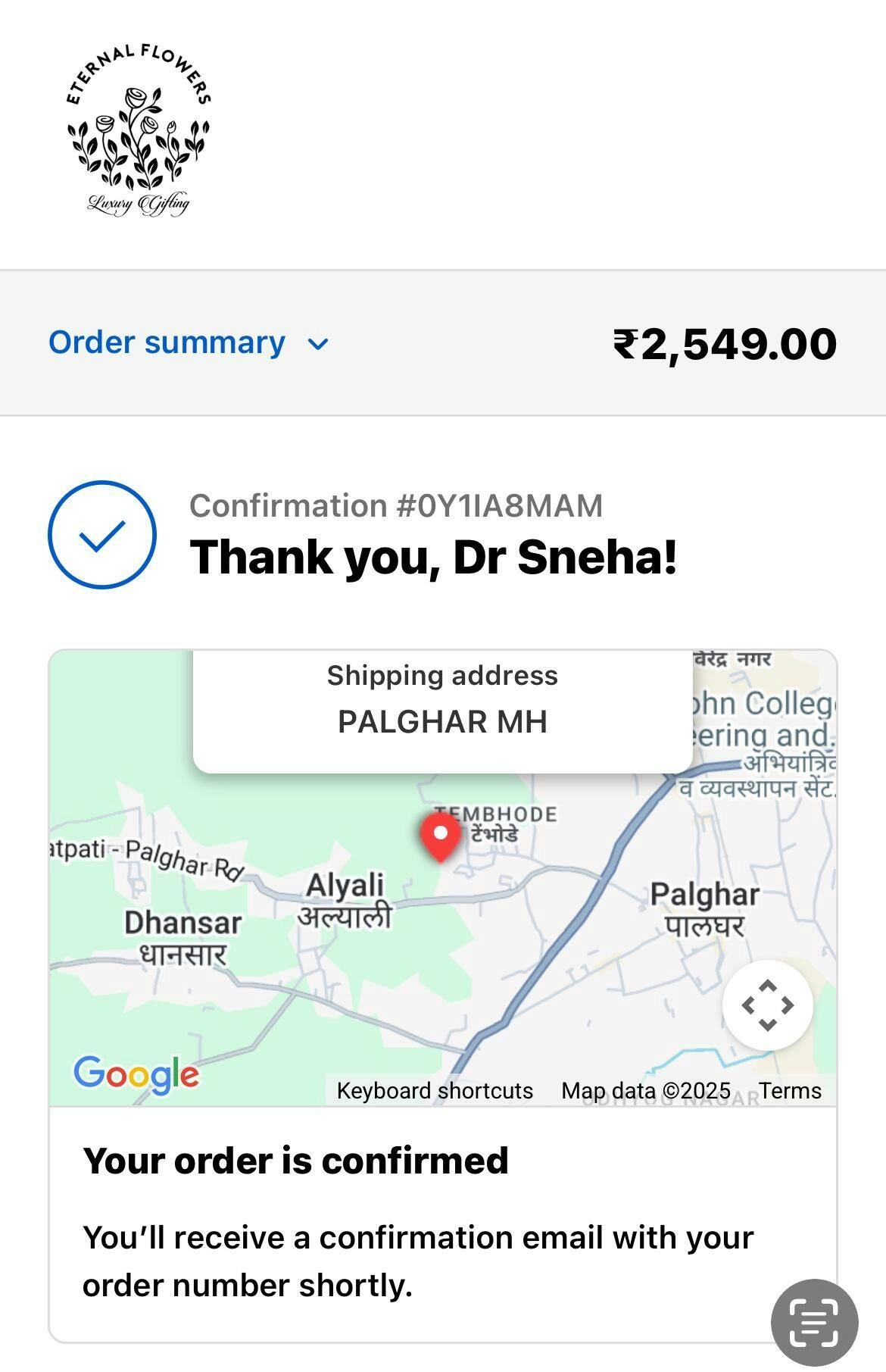Tap the live text scan icon

[x=814, y=1322]
